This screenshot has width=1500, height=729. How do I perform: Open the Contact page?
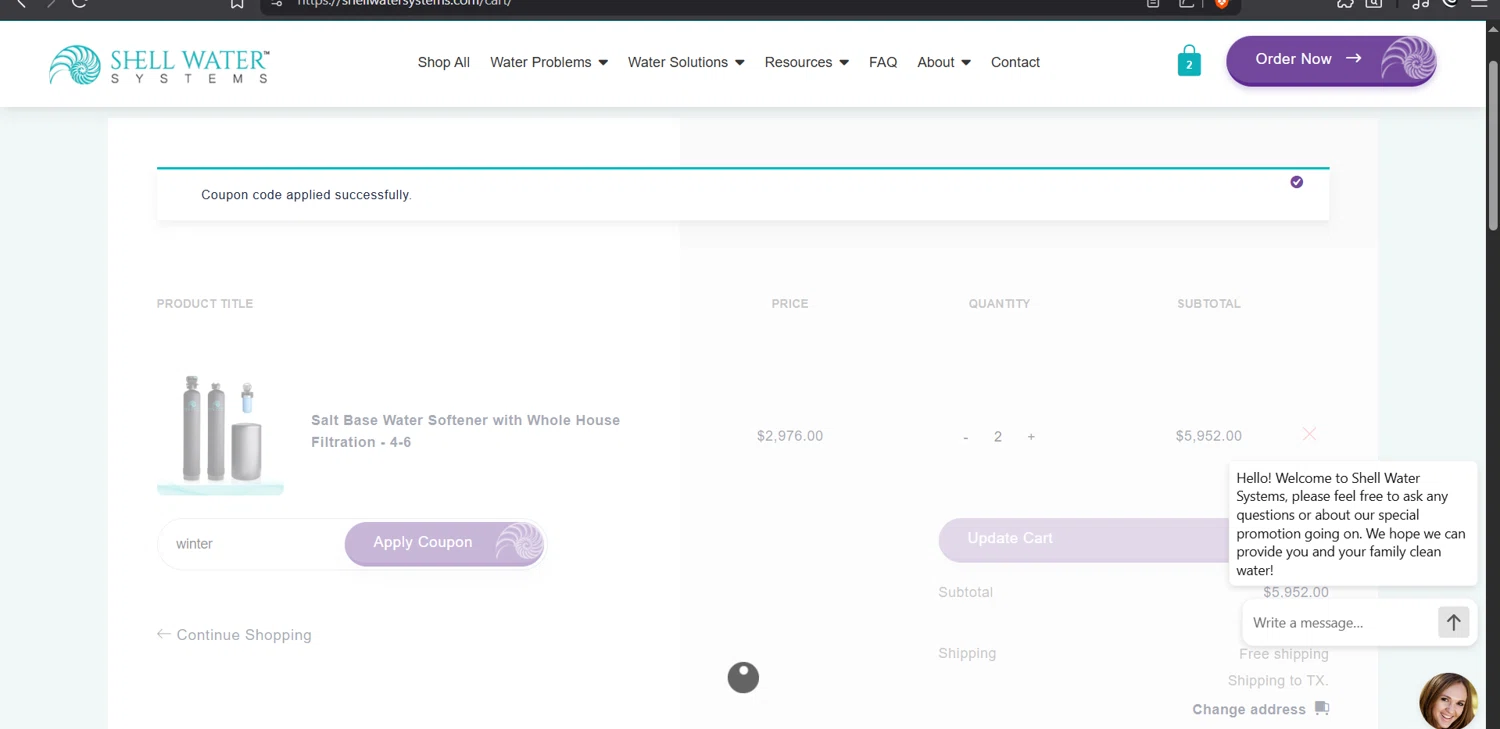(x=1015, y=62)
